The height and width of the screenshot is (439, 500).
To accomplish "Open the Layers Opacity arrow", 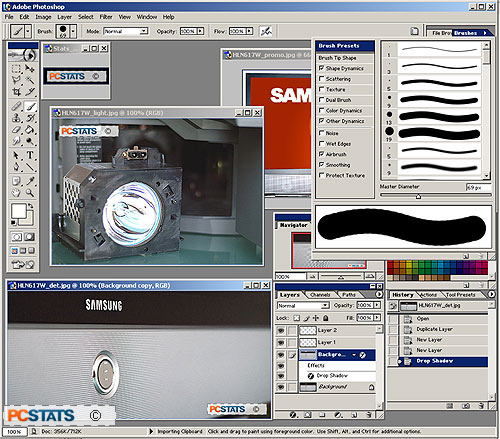I will (x=377, y=305).
